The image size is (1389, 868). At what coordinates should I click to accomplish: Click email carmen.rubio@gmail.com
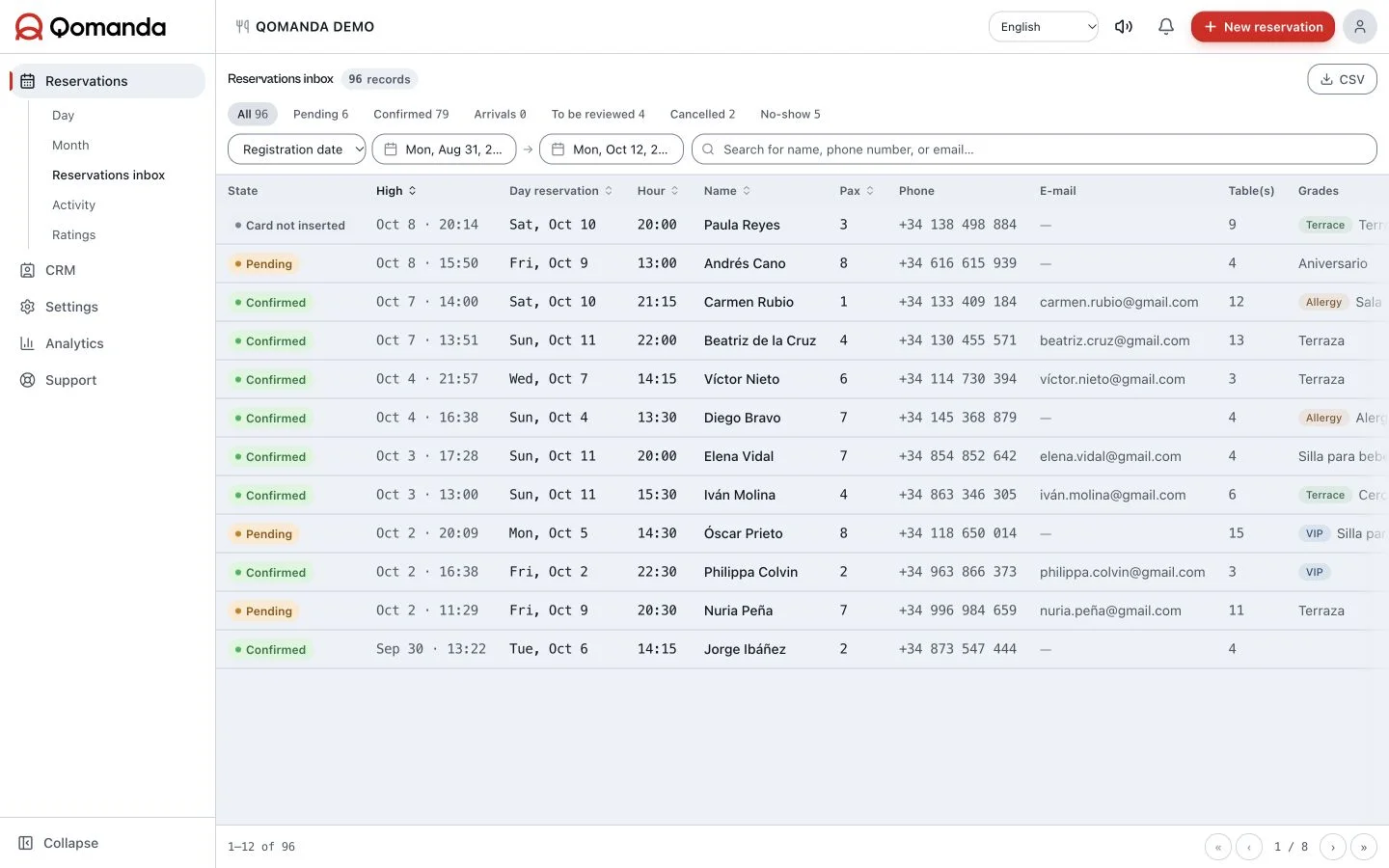point(1119,302)
